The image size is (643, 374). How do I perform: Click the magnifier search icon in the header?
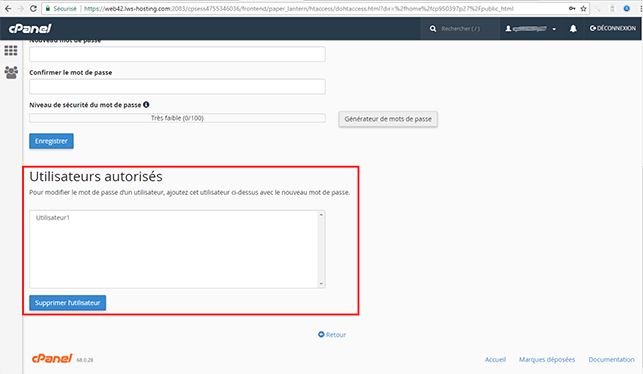[433, 29]
